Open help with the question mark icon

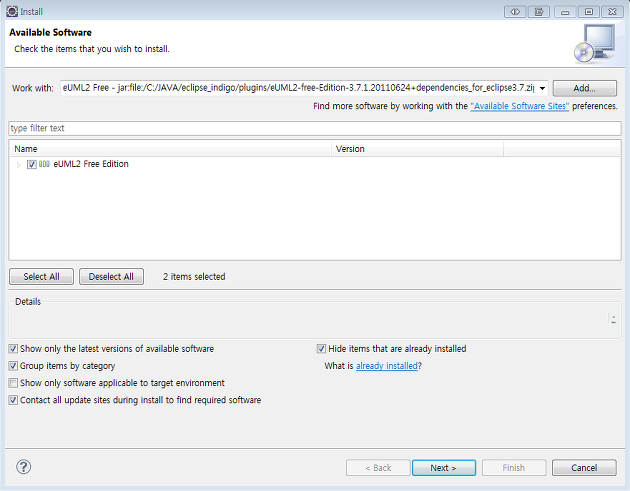coord(24,467)
